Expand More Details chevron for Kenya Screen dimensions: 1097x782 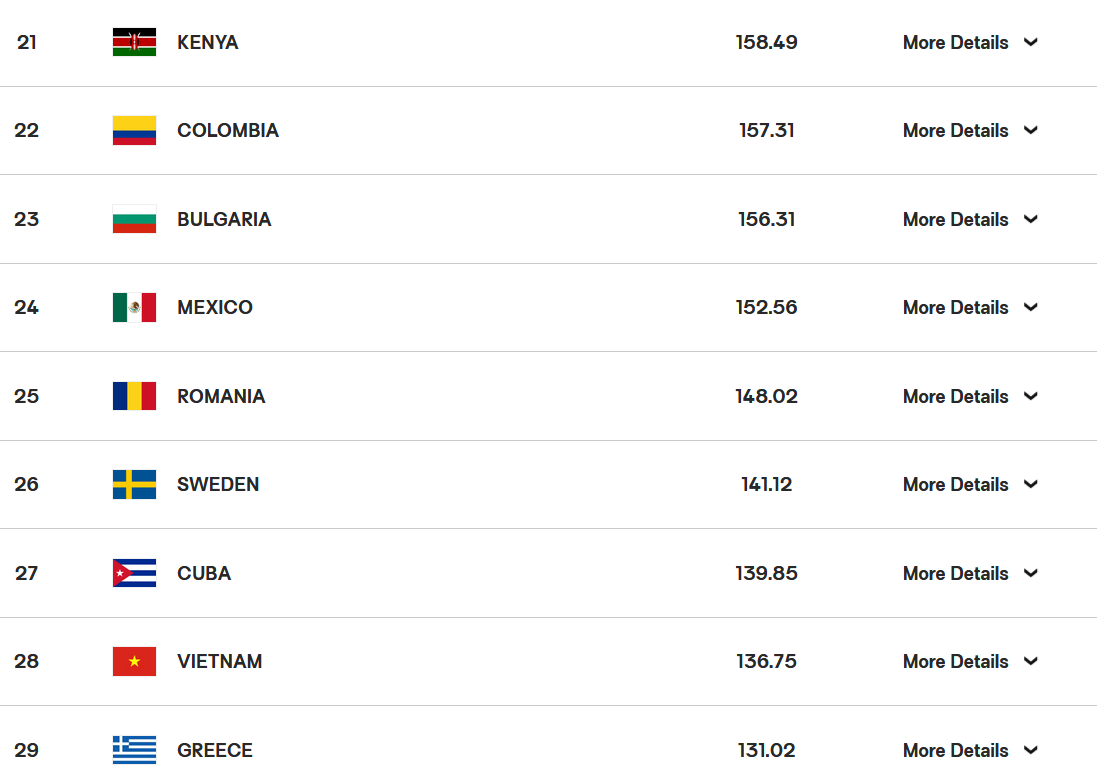(x=1031, y=42)
